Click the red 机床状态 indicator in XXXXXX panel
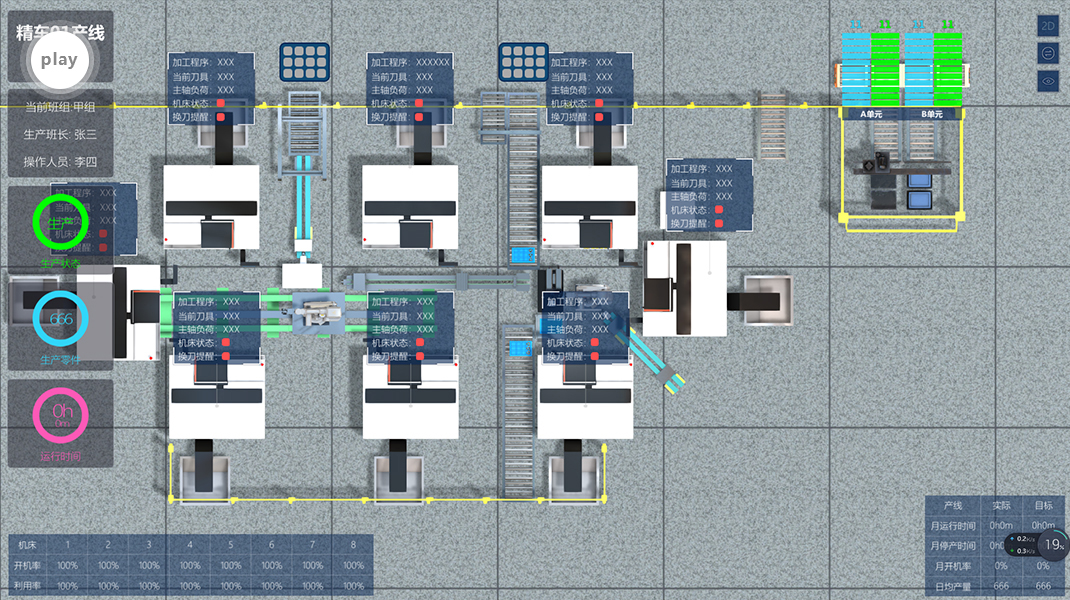 (x=419, y=103)
